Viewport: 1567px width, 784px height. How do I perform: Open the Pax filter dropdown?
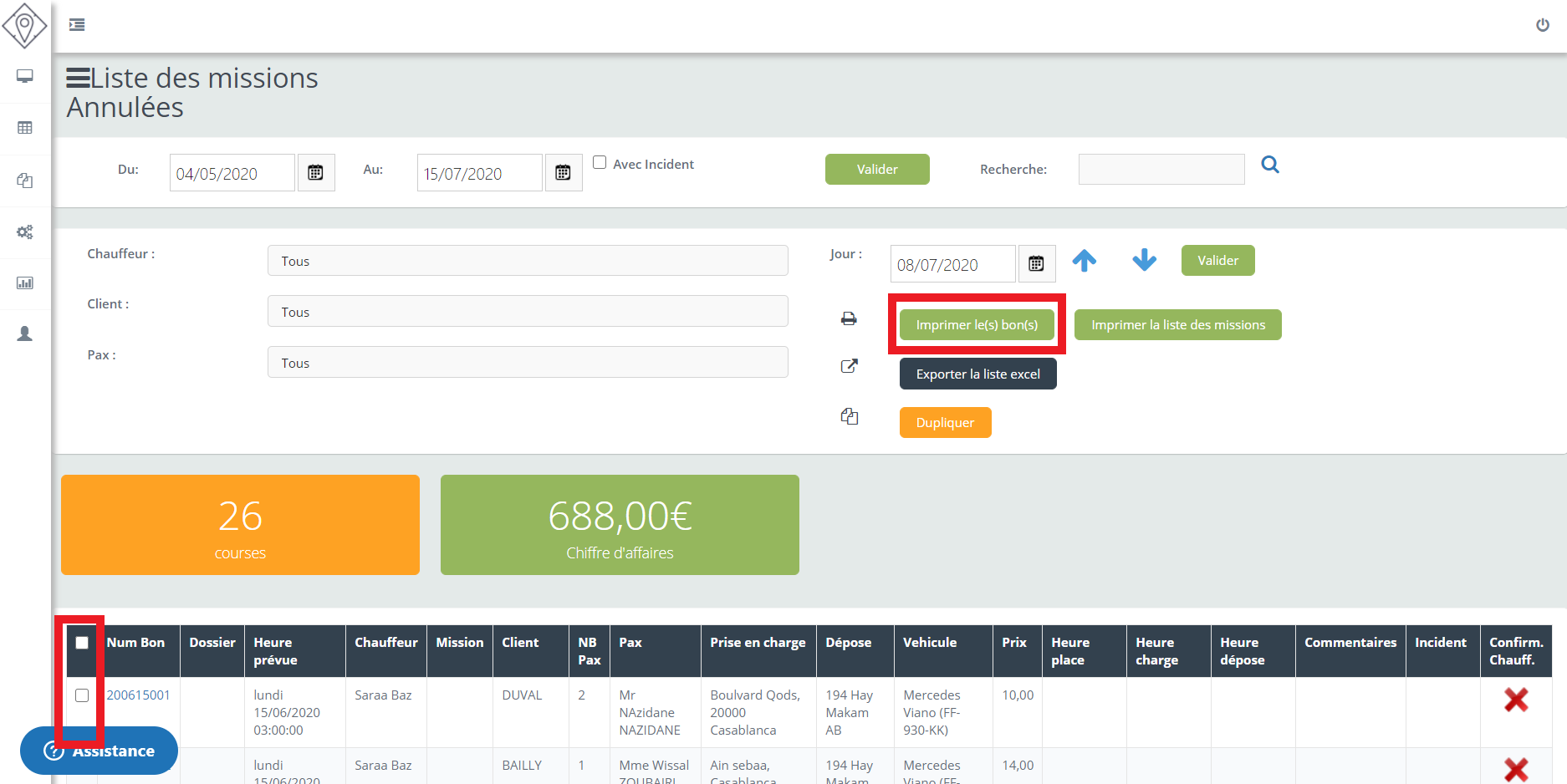(527, 363)
